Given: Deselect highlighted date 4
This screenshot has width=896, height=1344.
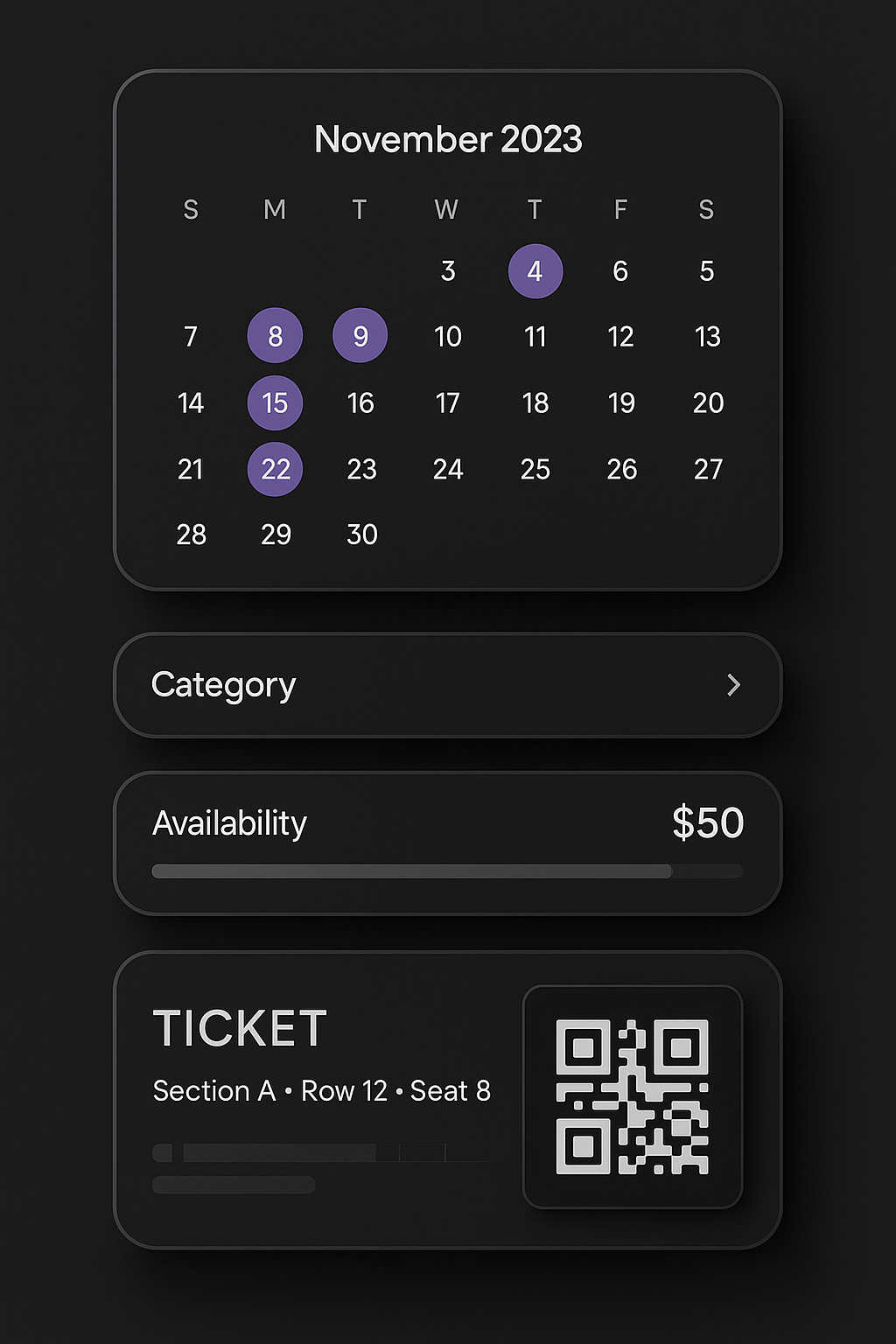Looking at the screenshot, I should pyautogui.click(x=535, y=271).
